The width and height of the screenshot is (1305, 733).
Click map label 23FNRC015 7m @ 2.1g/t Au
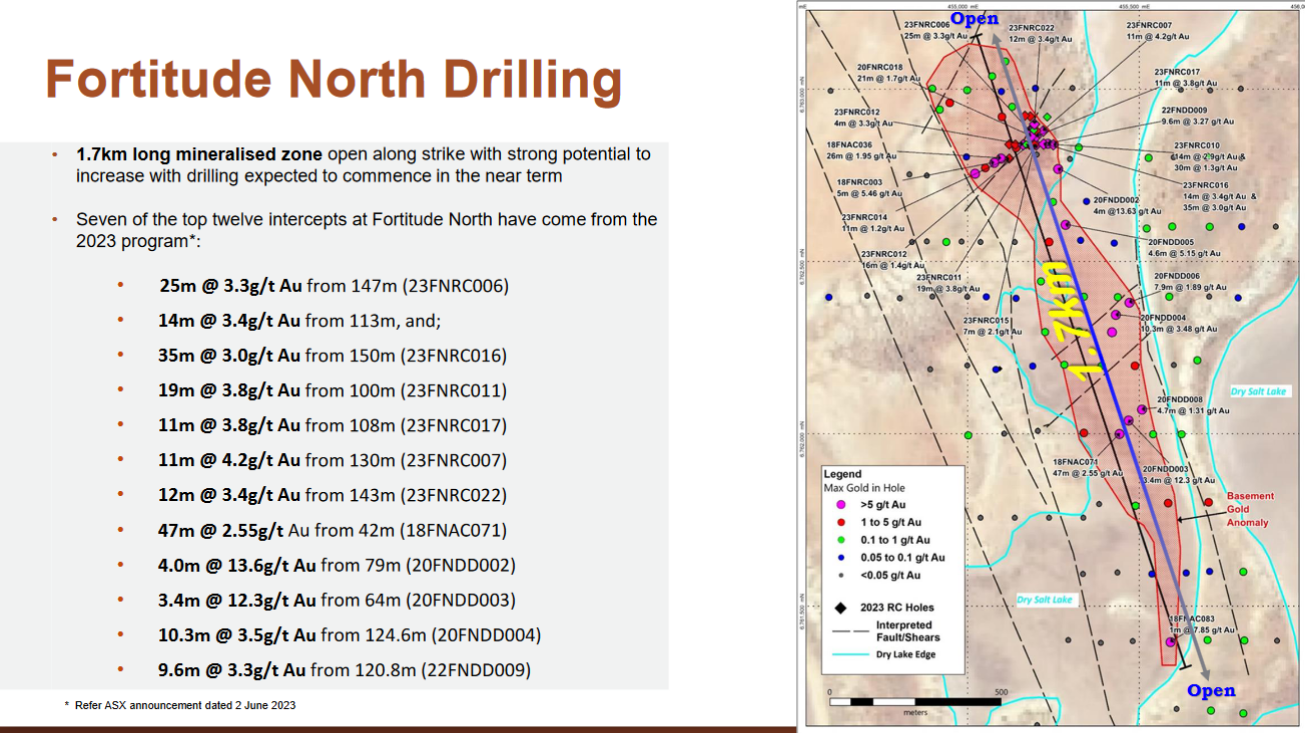pos(992,325)
